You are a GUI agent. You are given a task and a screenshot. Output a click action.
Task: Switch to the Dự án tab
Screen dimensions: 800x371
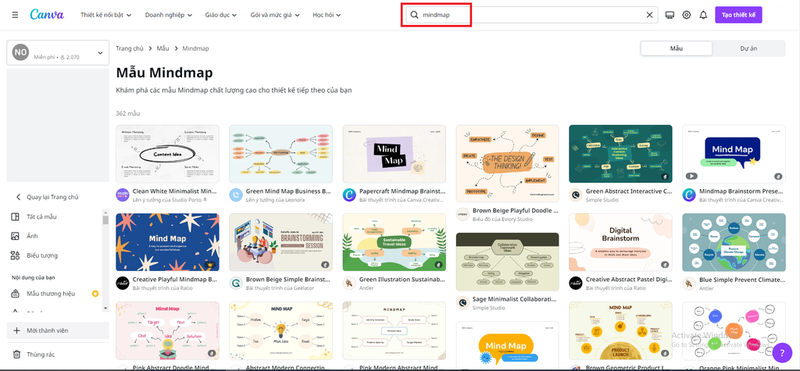[748, 48]
